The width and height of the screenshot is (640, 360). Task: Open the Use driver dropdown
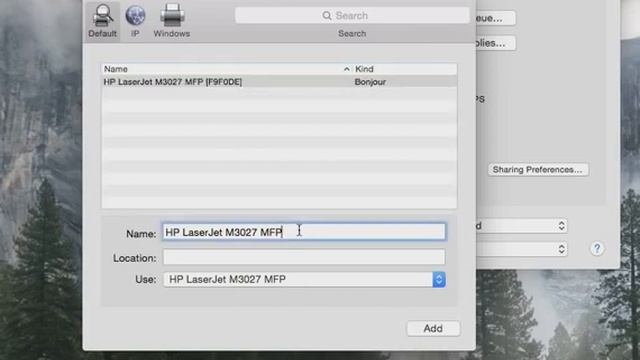point(304,280)
